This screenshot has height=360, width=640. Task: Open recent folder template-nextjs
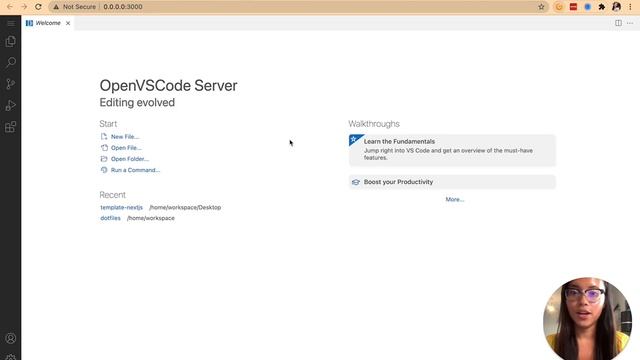[122, 207]
